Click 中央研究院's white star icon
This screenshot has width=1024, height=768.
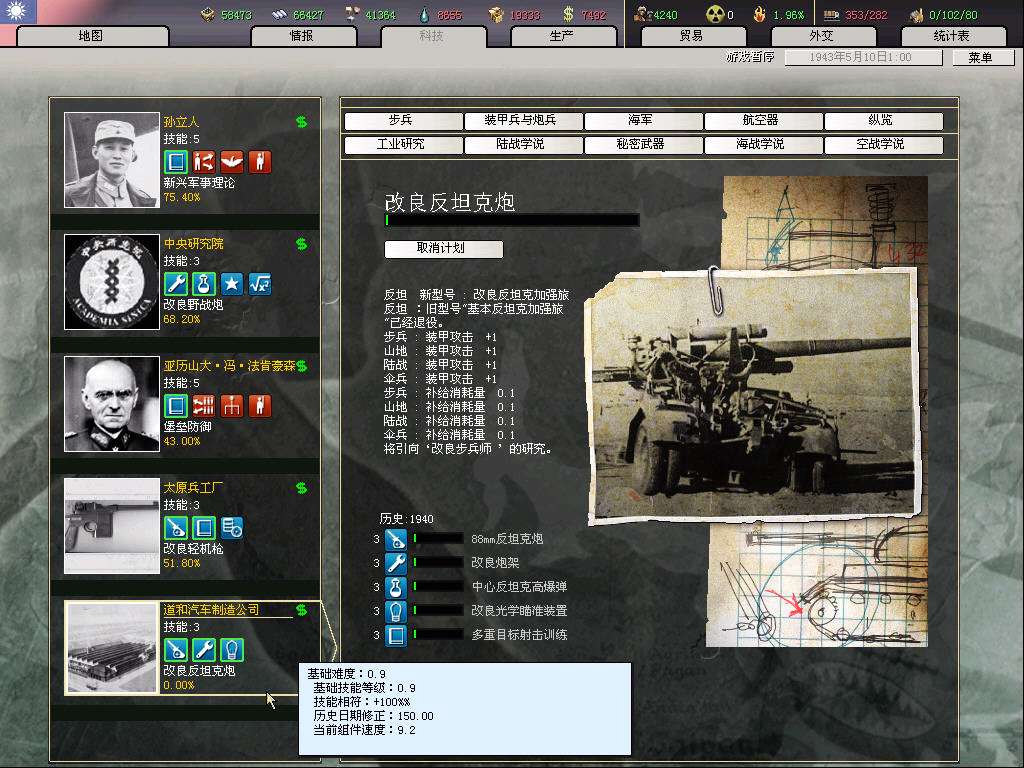232,284
